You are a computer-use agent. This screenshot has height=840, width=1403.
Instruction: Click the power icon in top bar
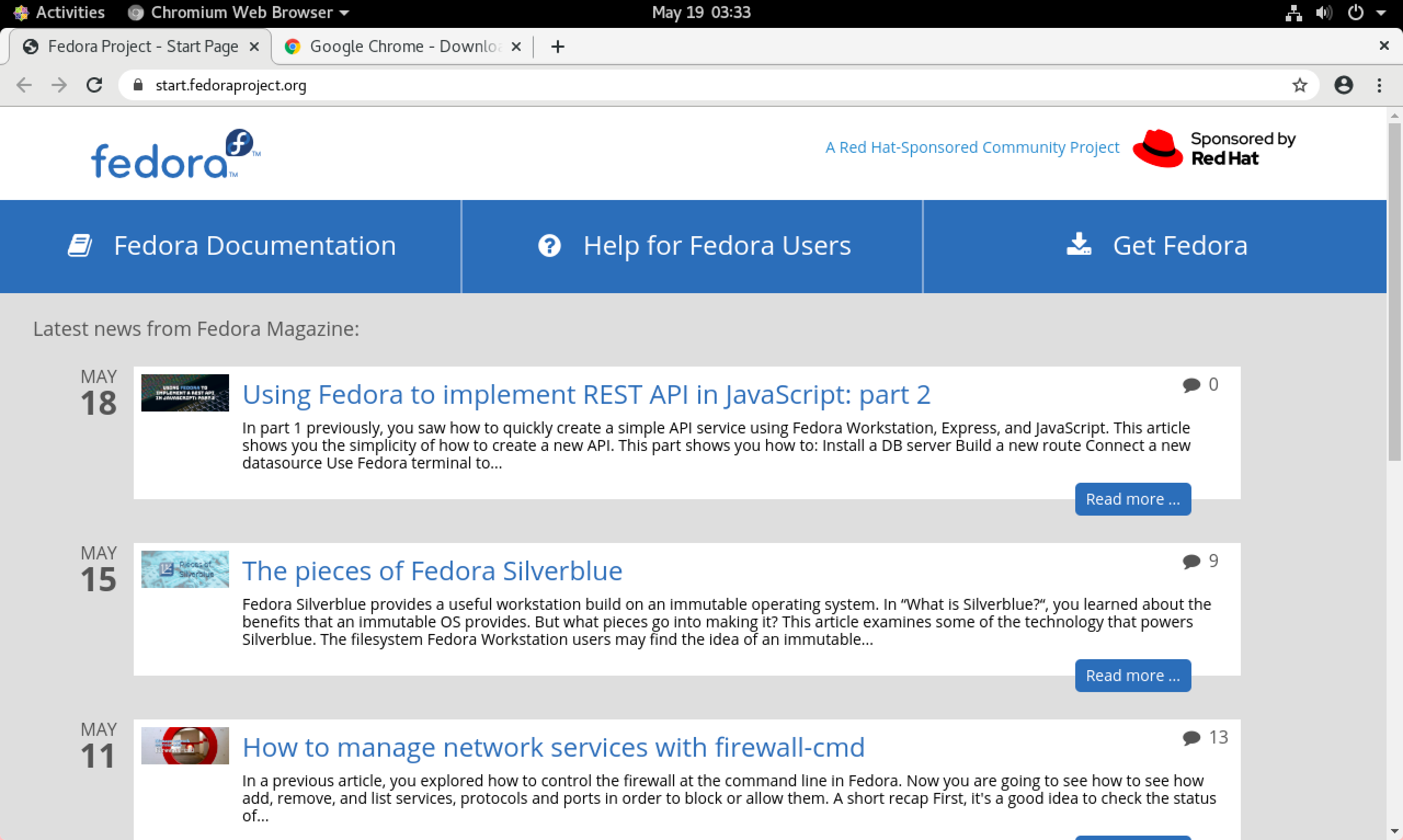coord(1355,13)
